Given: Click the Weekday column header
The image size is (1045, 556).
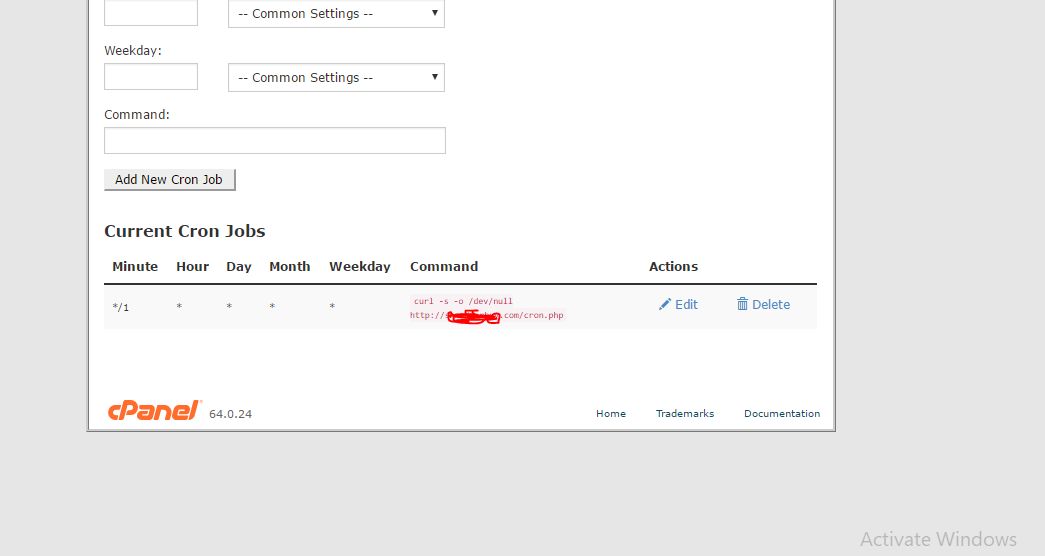Looking at the screenshot, I should click(360, 267).
